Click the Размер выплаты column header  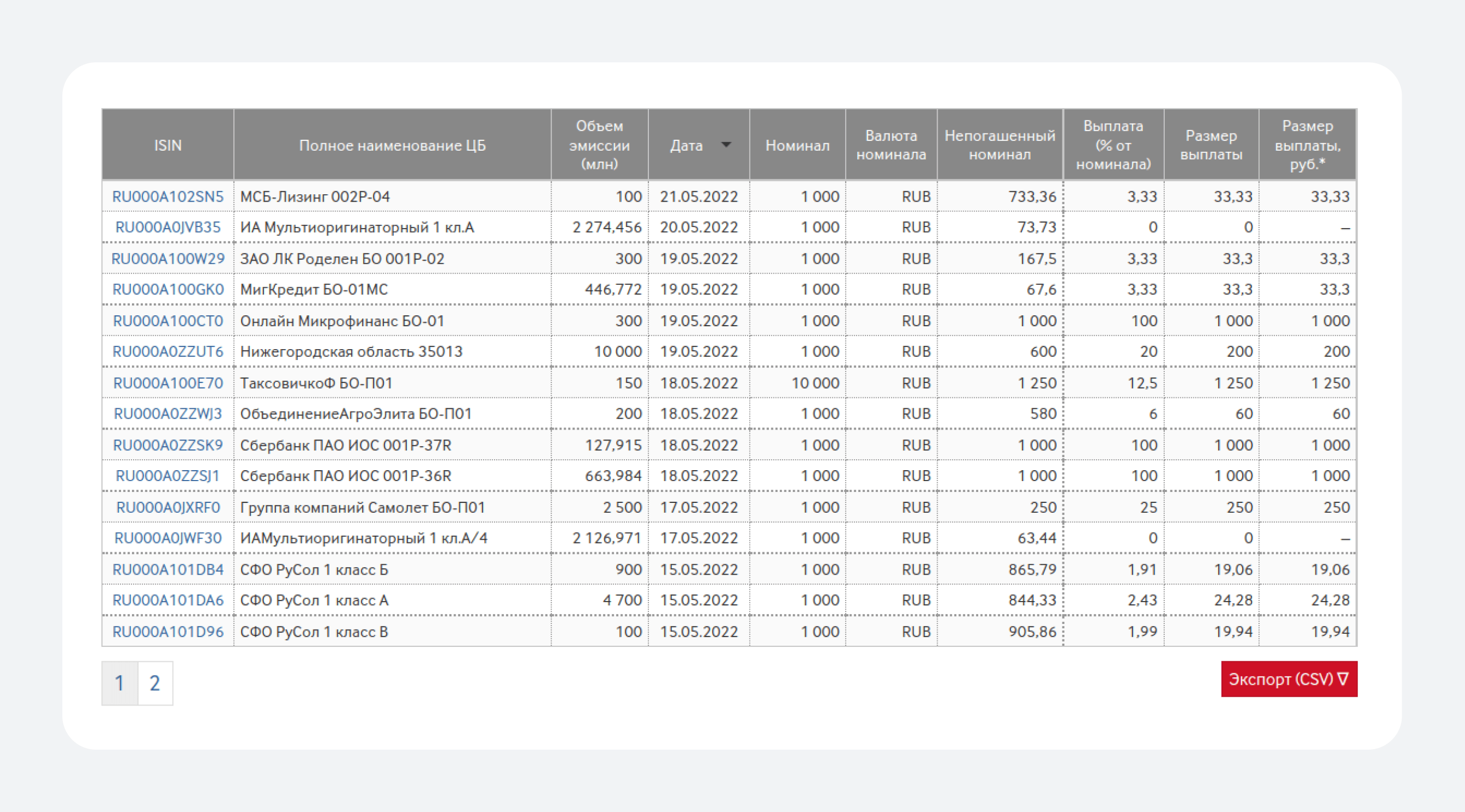pos(1211,145)
